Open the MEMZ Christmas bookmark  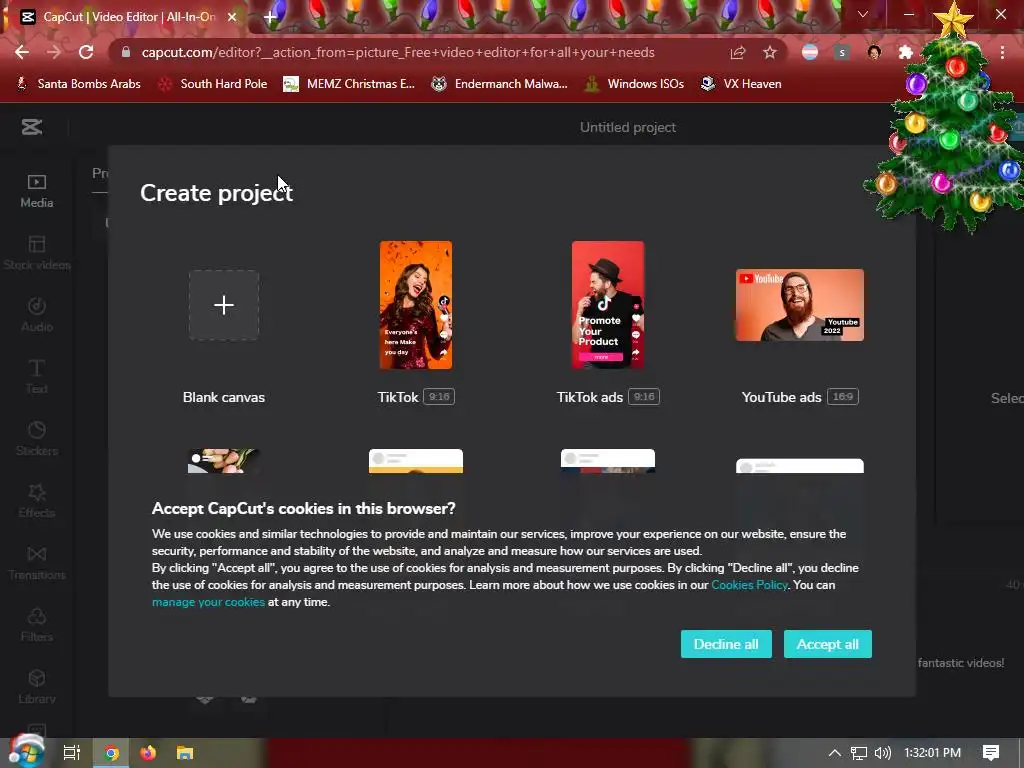(x=349, y=84)
